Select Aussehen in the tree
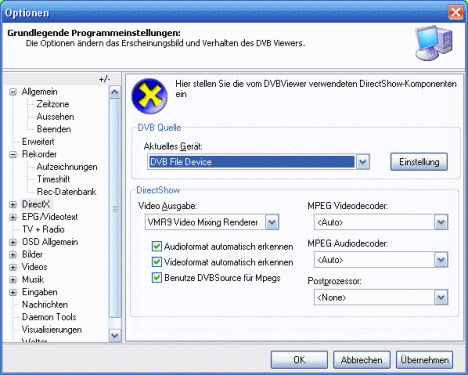Screen dimensions: 468x375 (55, 117)
